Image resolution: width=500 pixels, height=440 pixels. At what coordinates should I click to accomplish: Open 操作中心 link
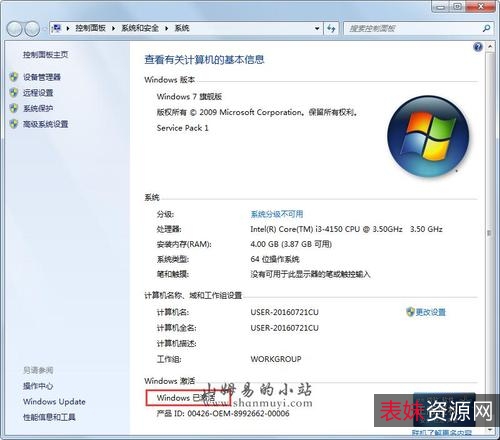[38, 386]
